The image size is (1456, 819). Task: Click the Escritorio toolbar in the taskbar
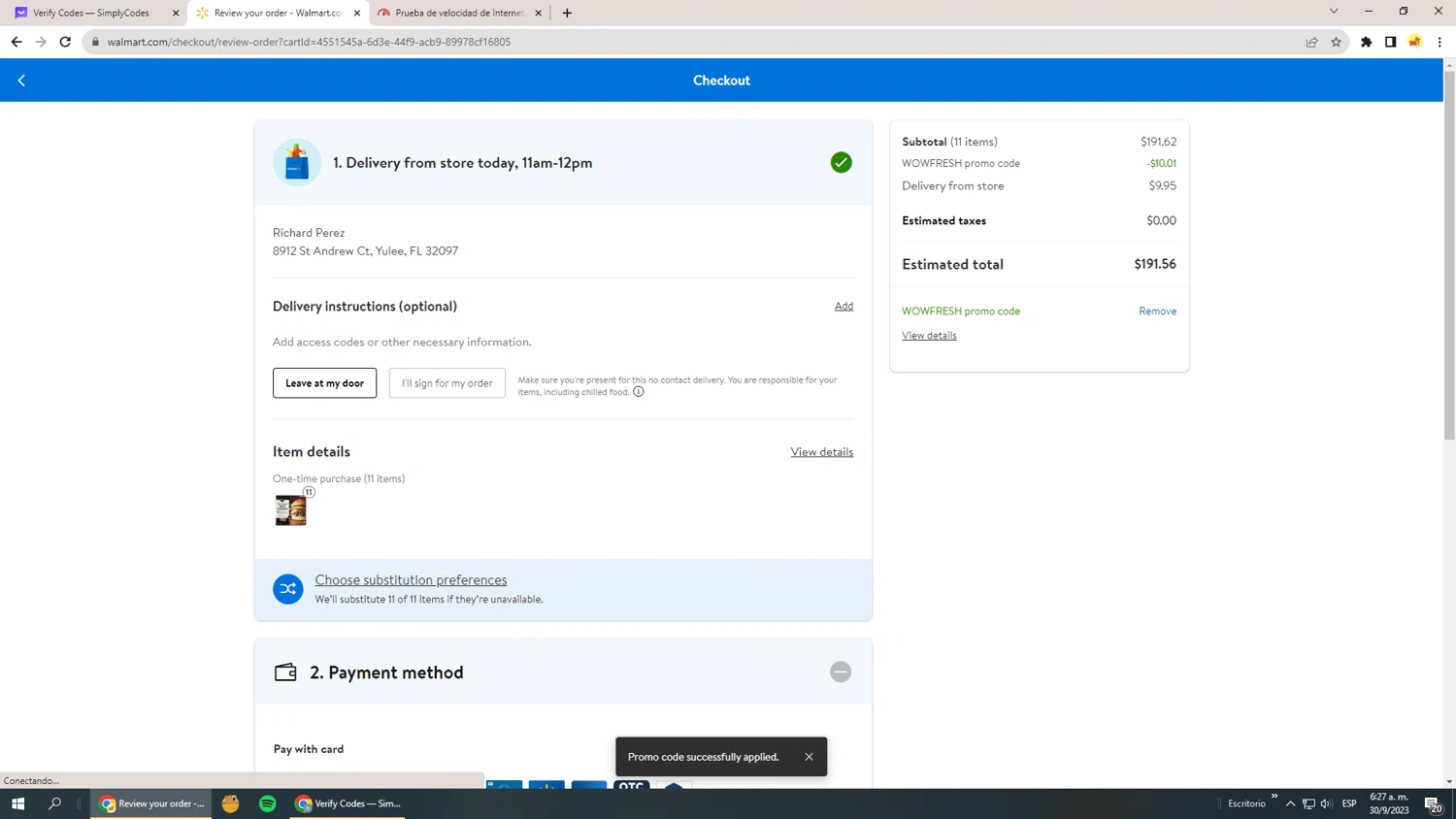1246,803
